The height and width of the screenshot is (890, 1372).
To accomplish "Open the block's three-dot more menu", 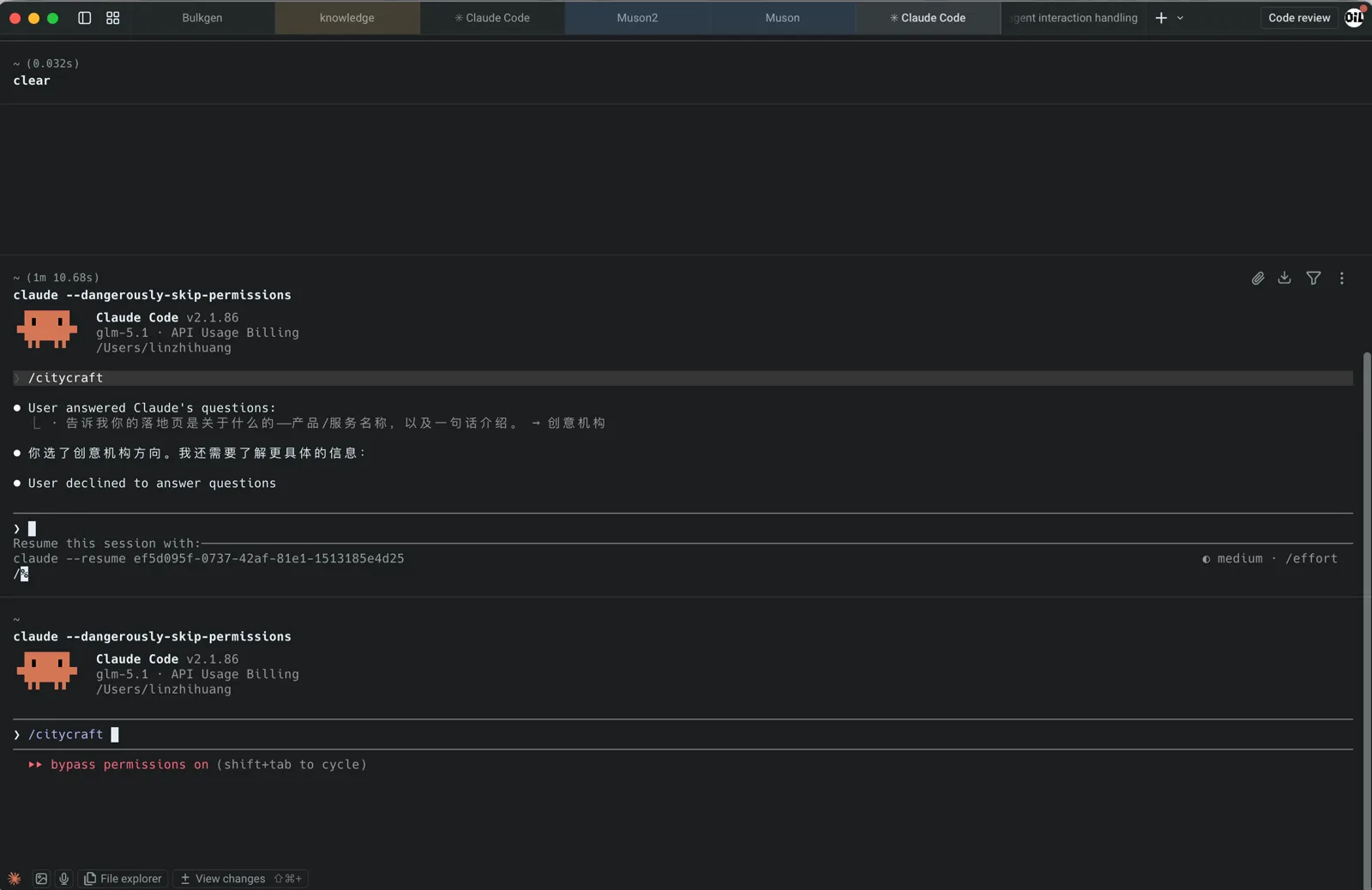I will pyautogui.click(x=1342, y=278).
